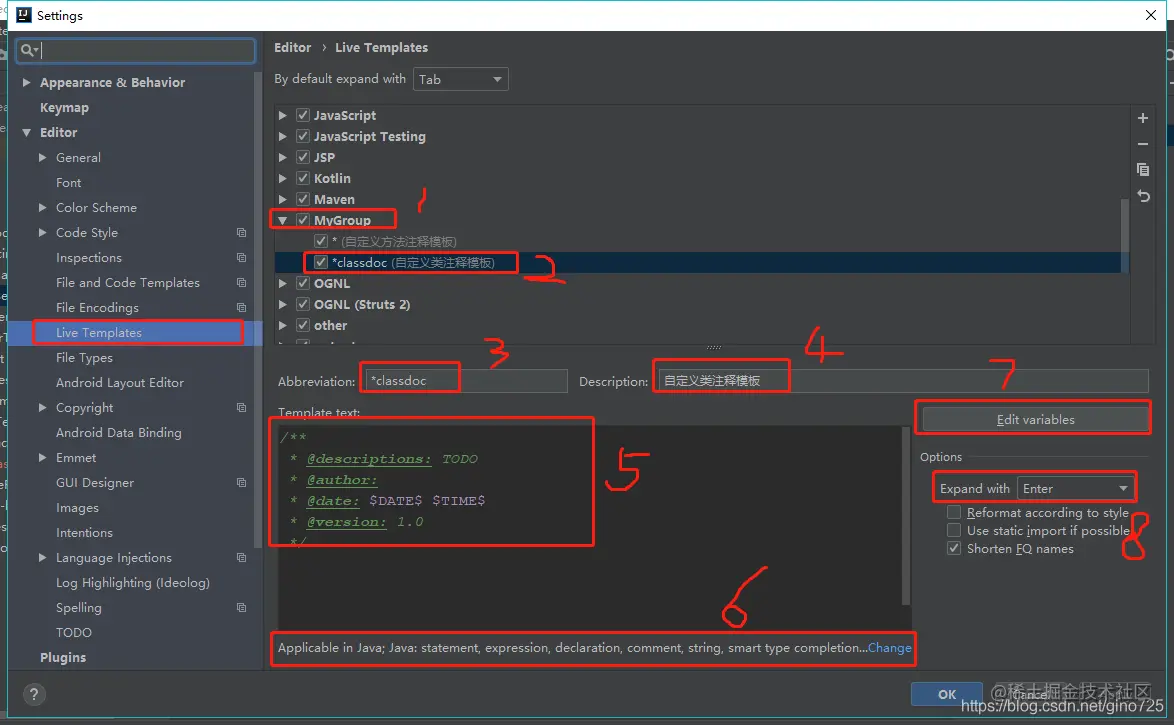1174x725 pixels.
Task: Select Live Templates in the sidebar
Action: tap(99, 333)
